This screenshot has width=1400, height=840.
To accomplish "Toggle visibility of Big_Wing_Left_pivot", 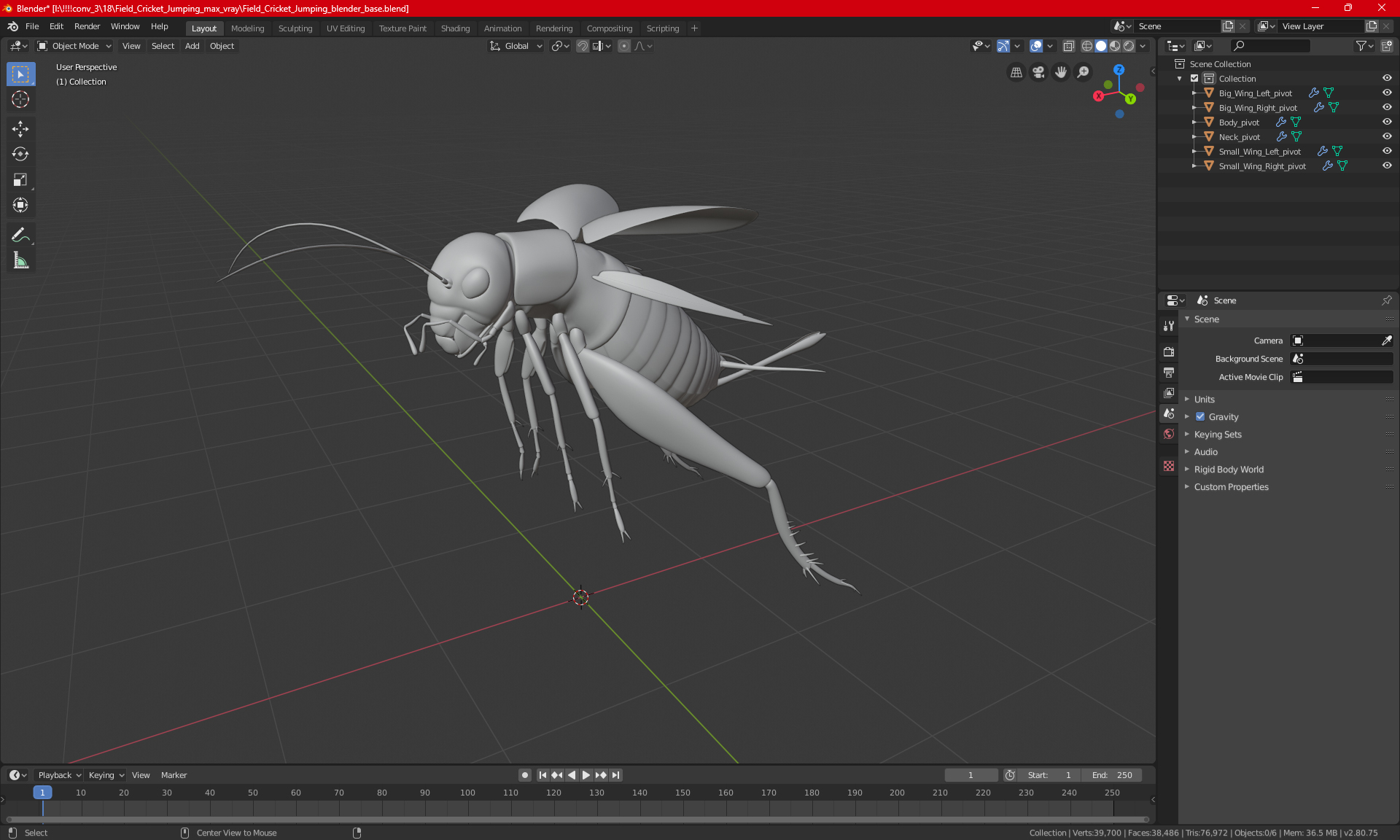I will [x=1389, y=92].
